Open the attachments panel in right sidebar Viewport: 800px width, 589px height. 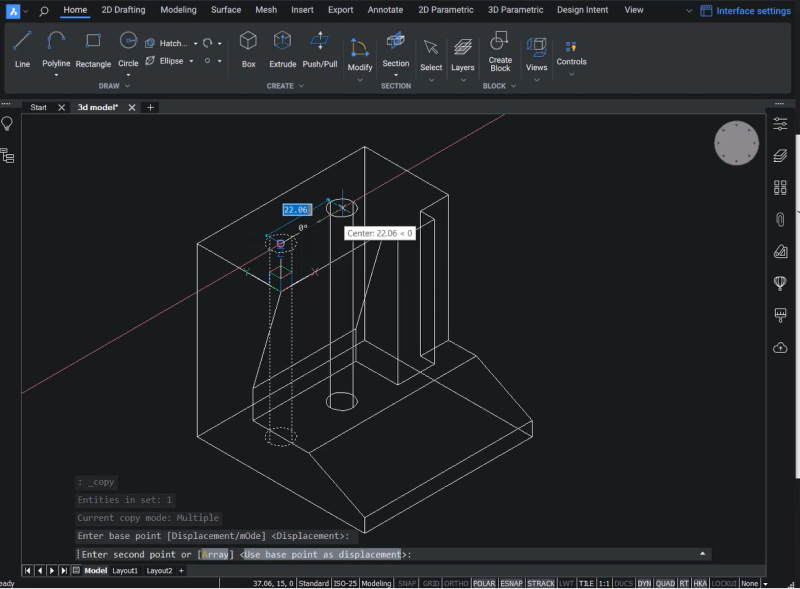click(x=779, y=219)
